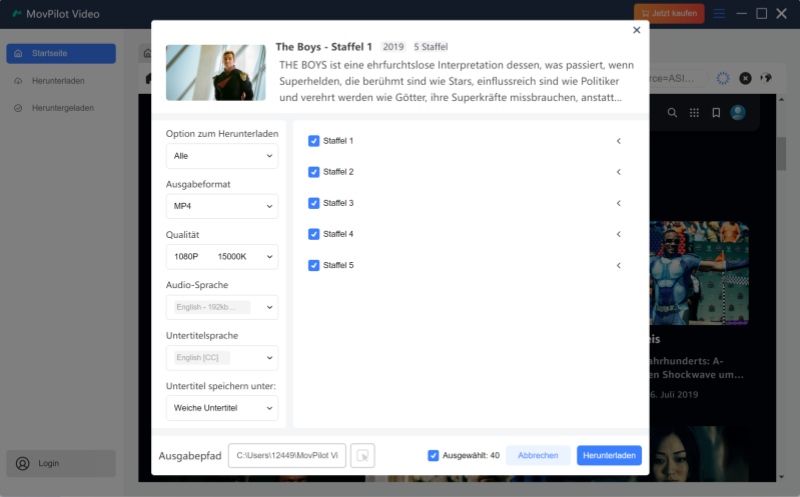The image size is (800, 497).
Task: Open the hamburger menu in title bar
Action: coord(719,14)
